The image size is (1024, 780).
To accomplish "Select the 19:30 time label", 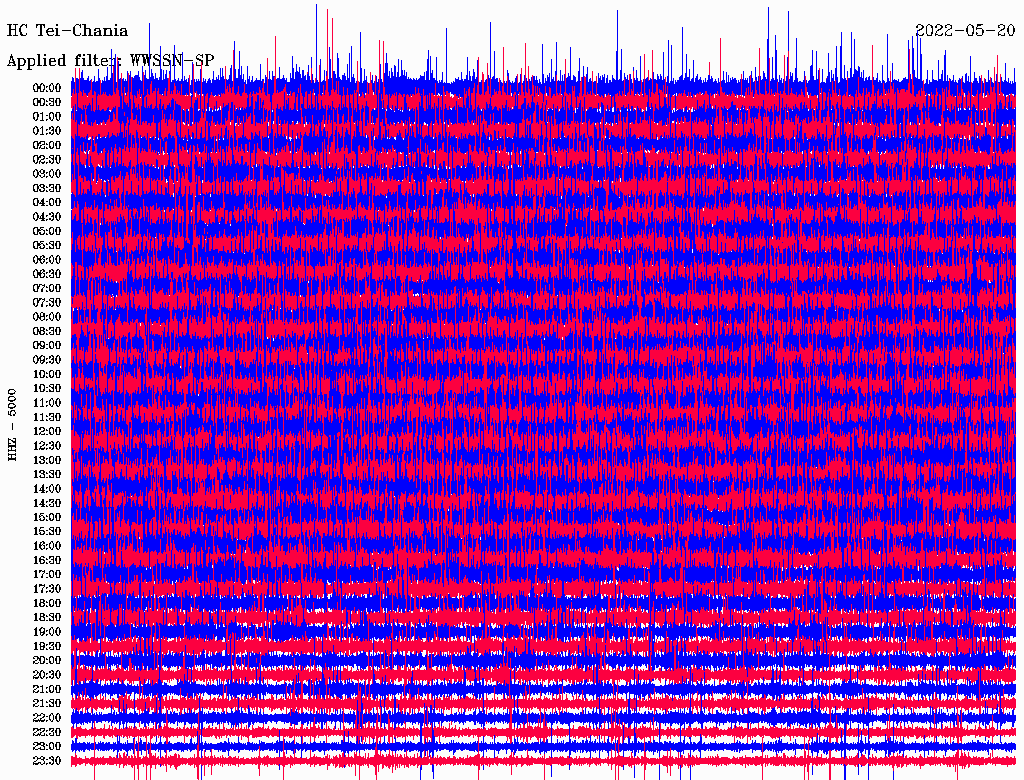I will [47, 647].
